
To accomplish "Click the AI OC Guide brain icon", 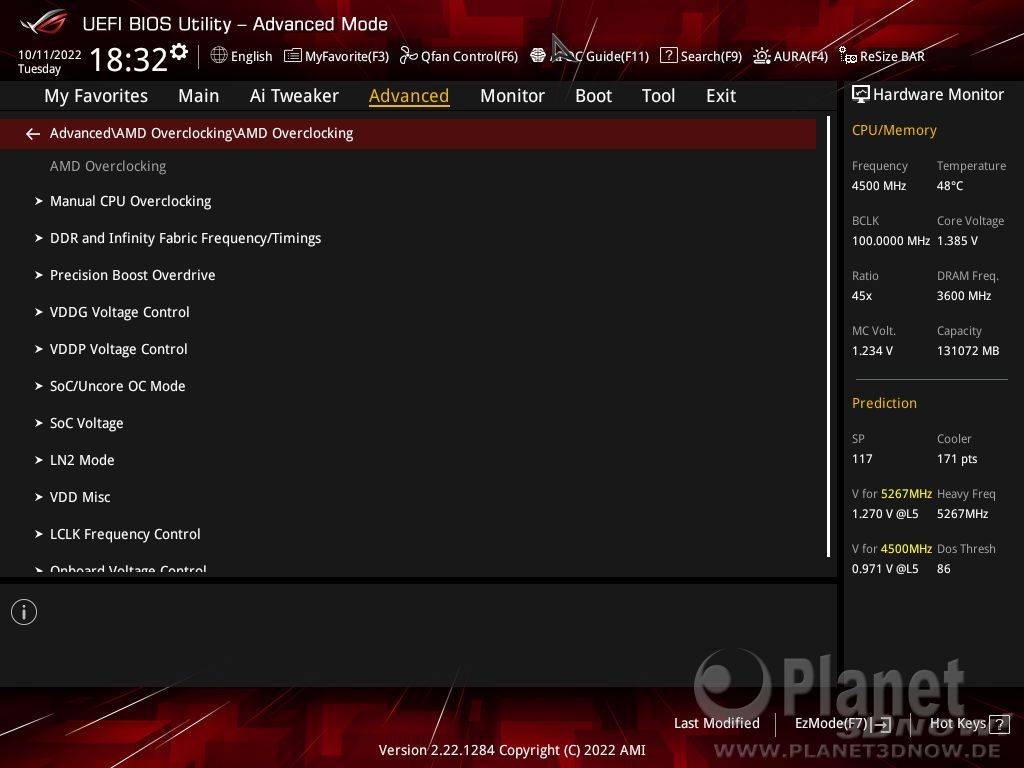I will click(x=537, y=56).
